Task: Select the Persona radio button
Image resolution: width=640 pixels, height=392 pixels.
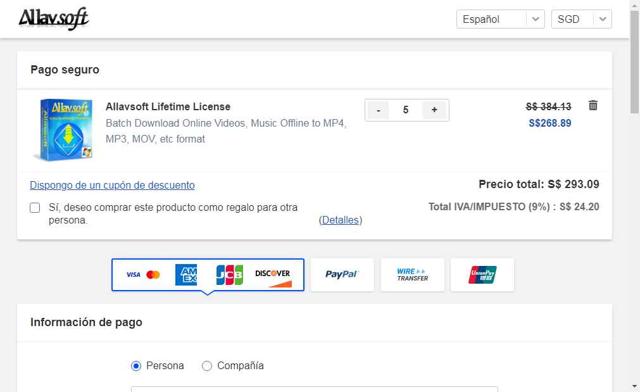Action: [136, 366]
